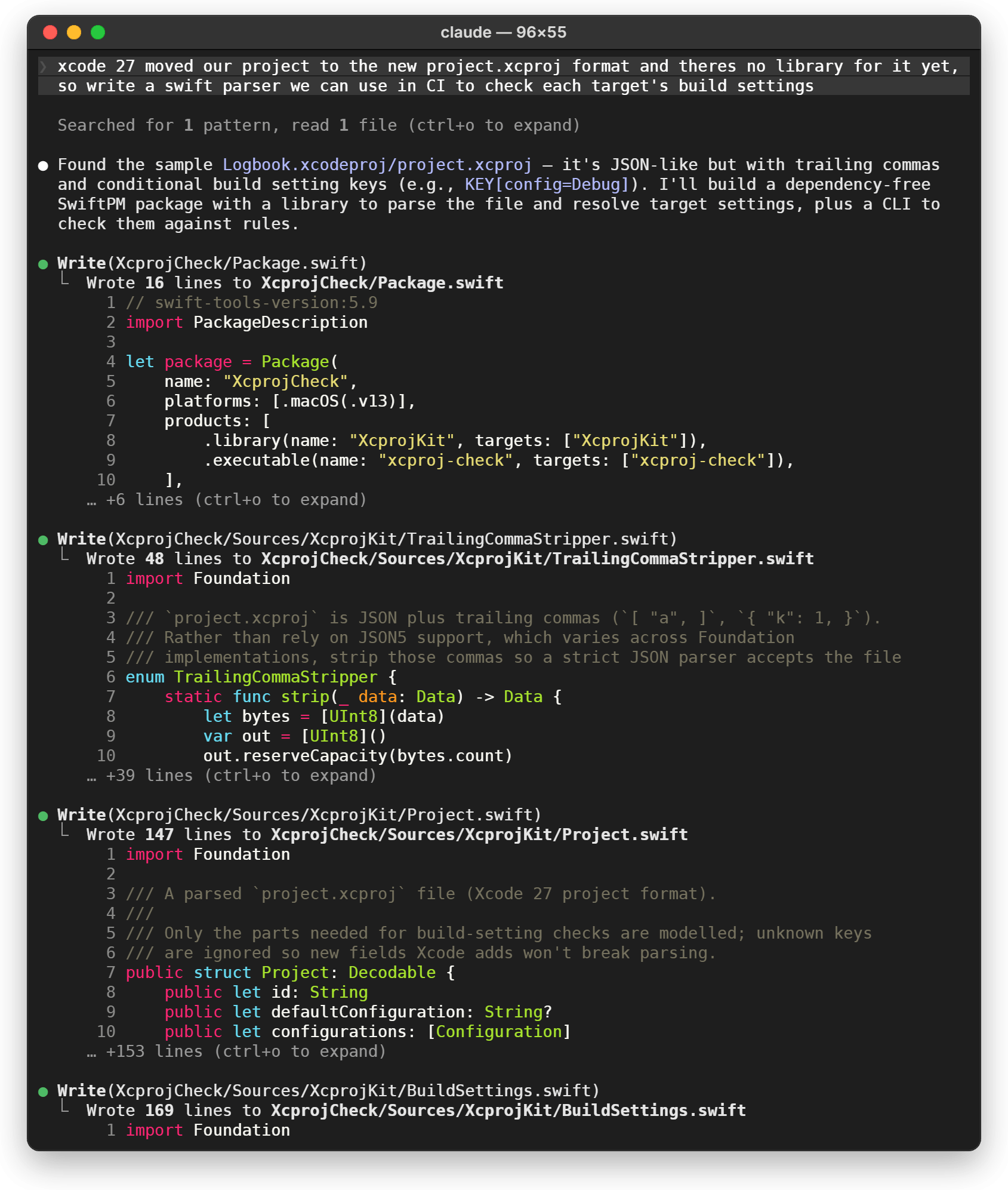
Task: Click 'public let defaultConfiguration: String?' line
Action: [358, 1012]
